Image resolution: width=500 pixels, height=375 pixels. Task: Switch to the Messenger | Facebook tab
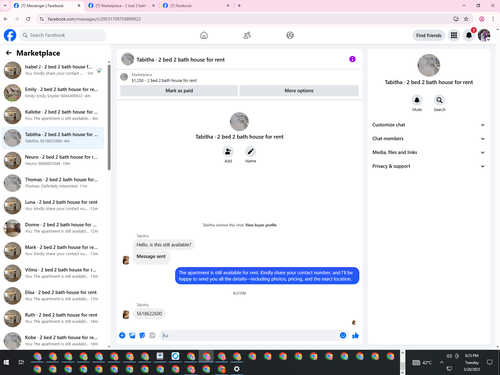coord(47,6)
